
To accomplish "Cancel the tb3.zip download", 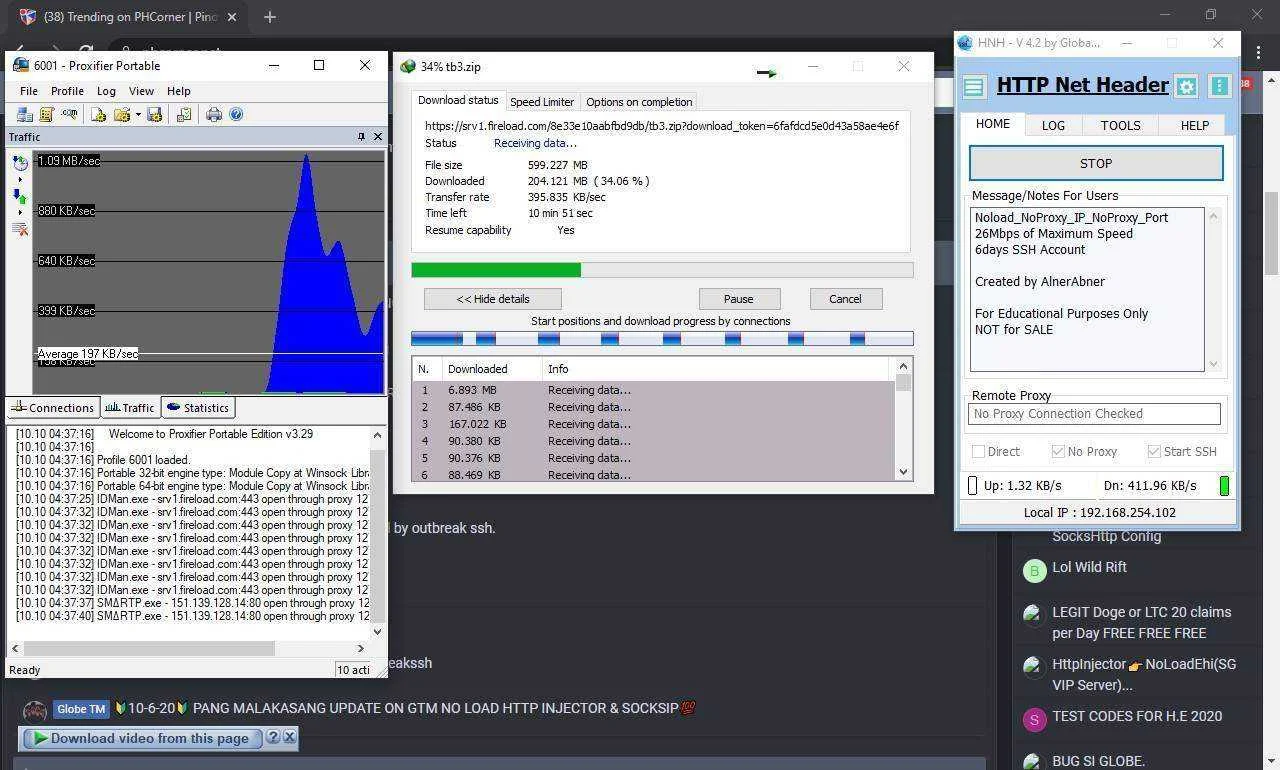I will click(x=845, y=299).
